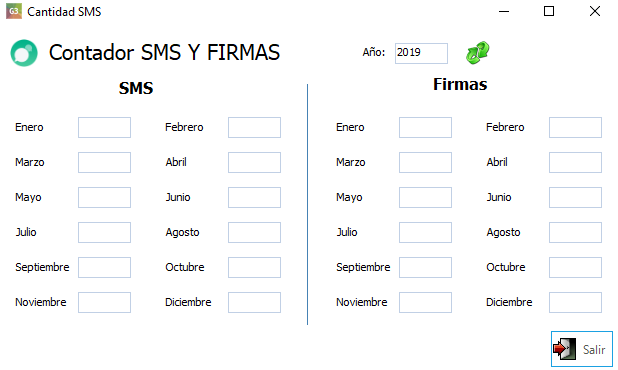Maximize the Cantidad SMS window
Viewport: 618px width, 370px height.
[x=549, y=11]
